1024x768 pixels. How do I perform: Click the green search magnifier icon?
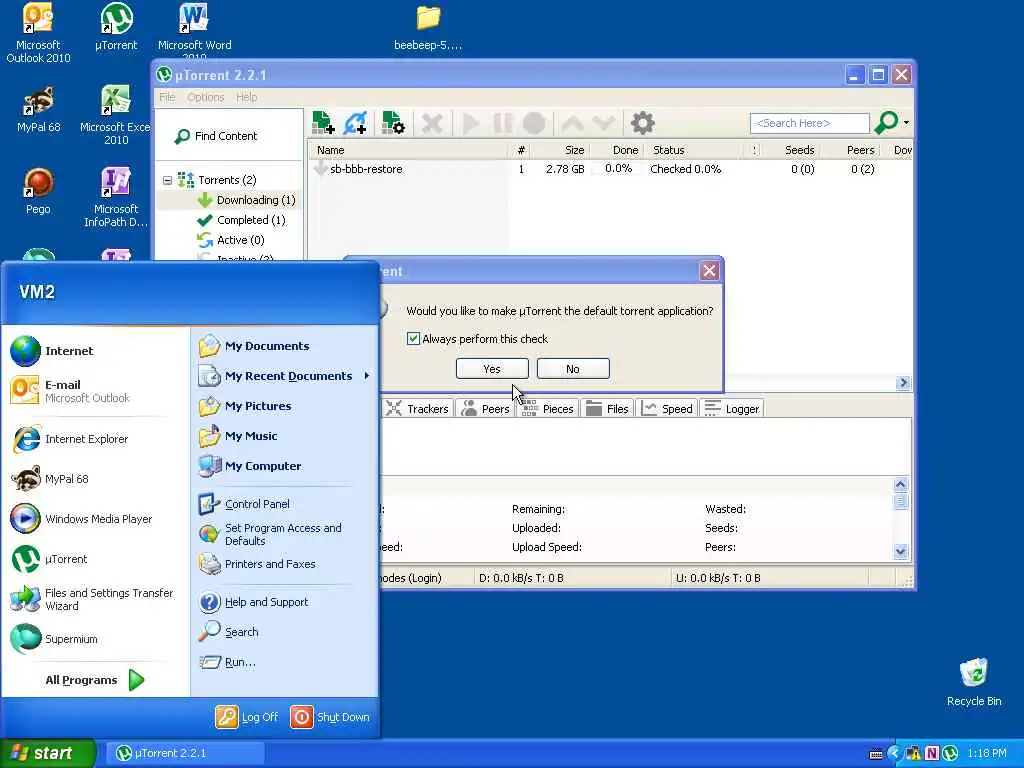click(x=886, y=122)
